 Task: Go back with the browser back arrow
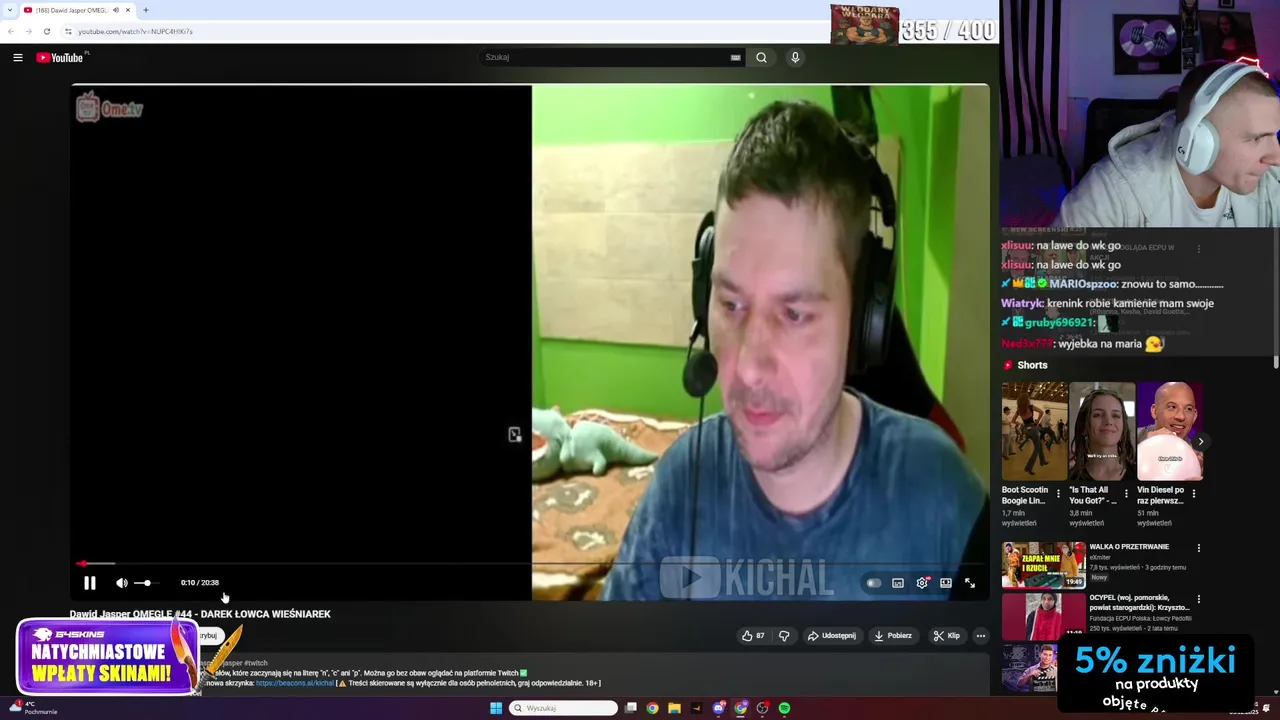tap(11, 31)
